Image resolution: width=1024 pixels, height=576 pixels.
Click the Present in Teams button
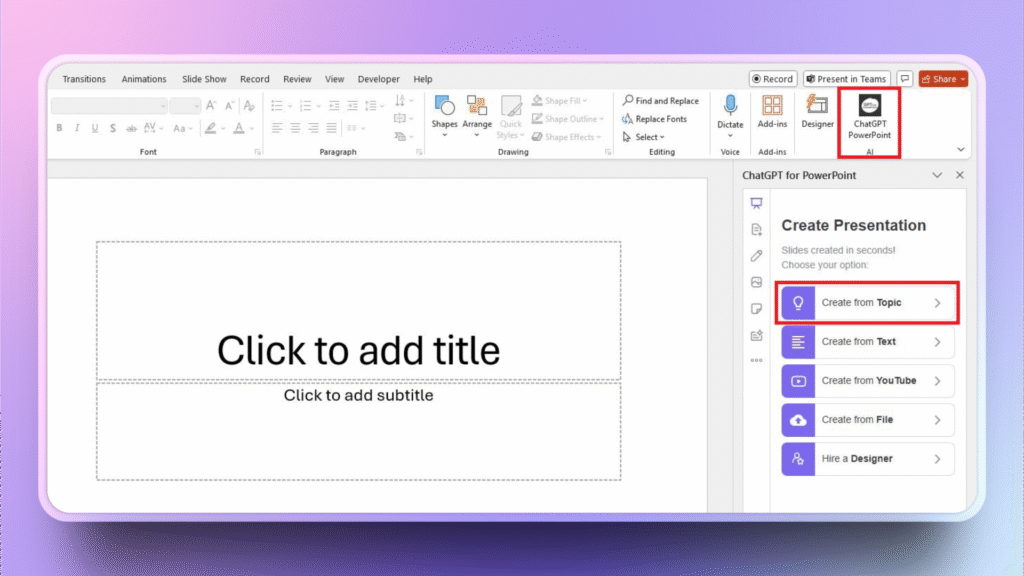click(846, 78)
